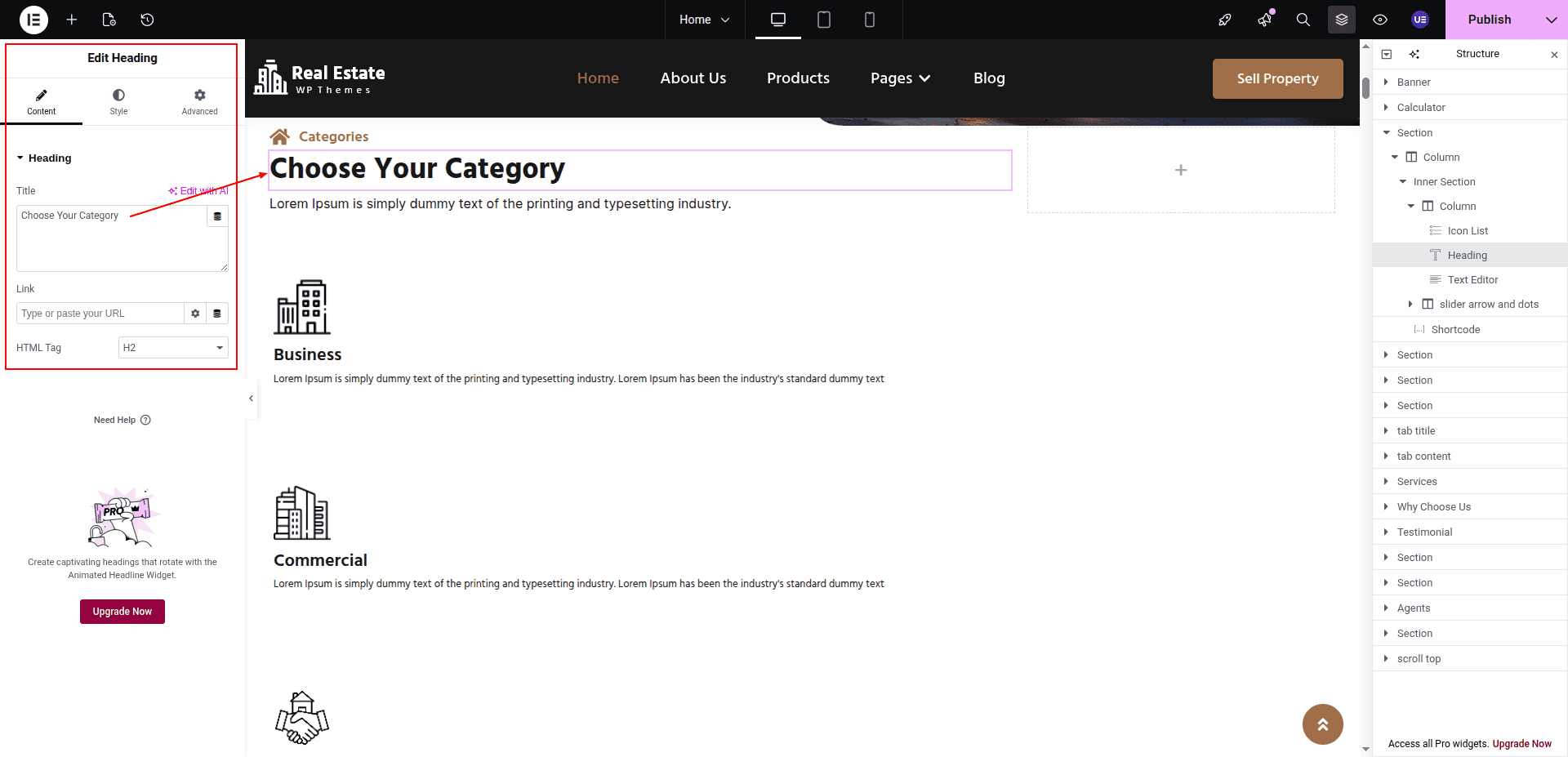Open the HTML Tag dropdown

tap(173, 348)
